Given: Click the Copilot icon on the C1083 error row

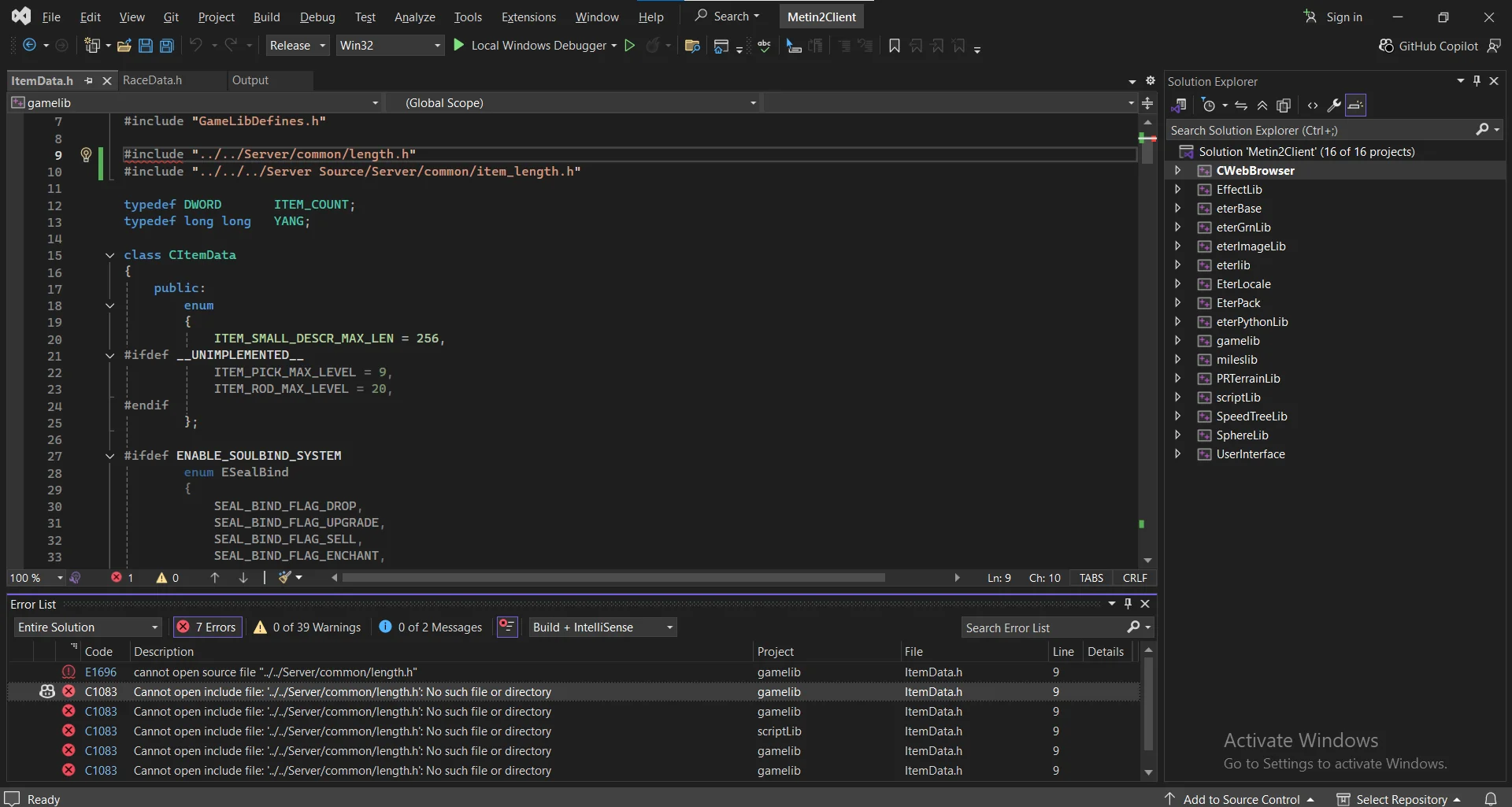Looking at the screenshot, I should point(47,691).
